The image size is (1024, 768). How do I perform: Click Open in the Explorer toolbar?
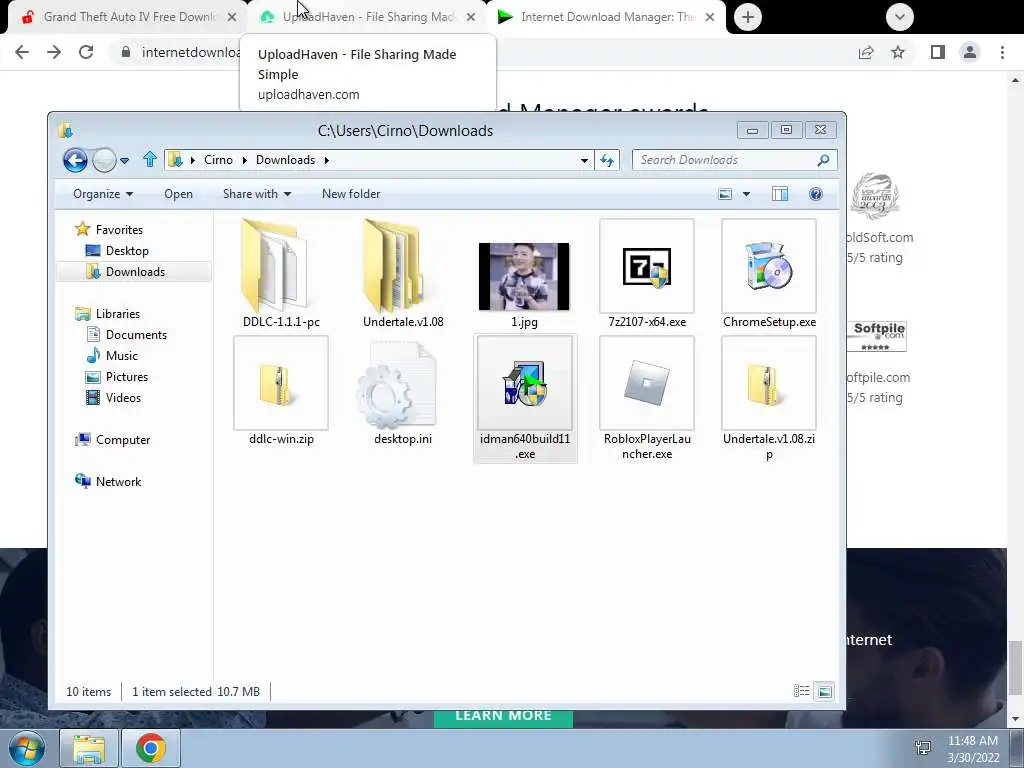point(178,194)
